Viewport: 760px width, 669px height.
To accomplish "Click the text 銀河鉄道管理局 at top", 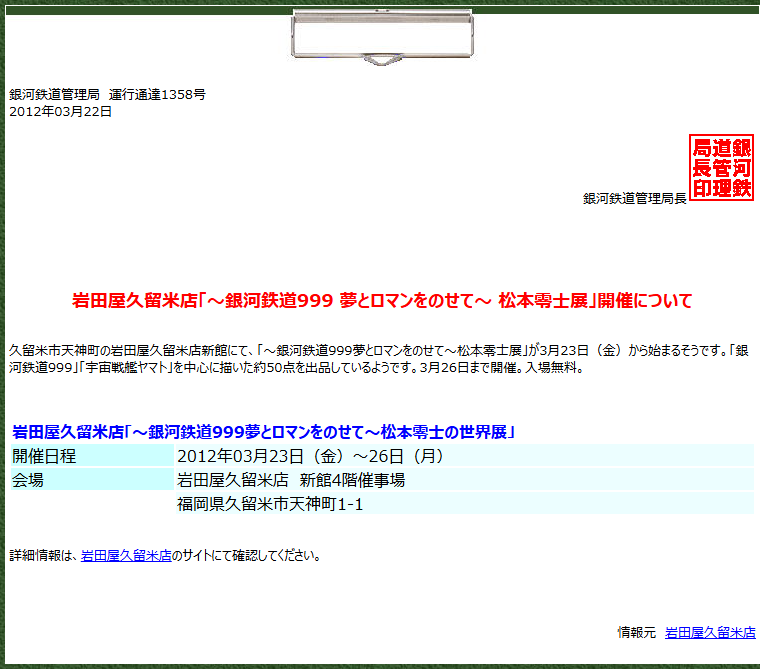I will pyautogui.click(x=54, y=95).
